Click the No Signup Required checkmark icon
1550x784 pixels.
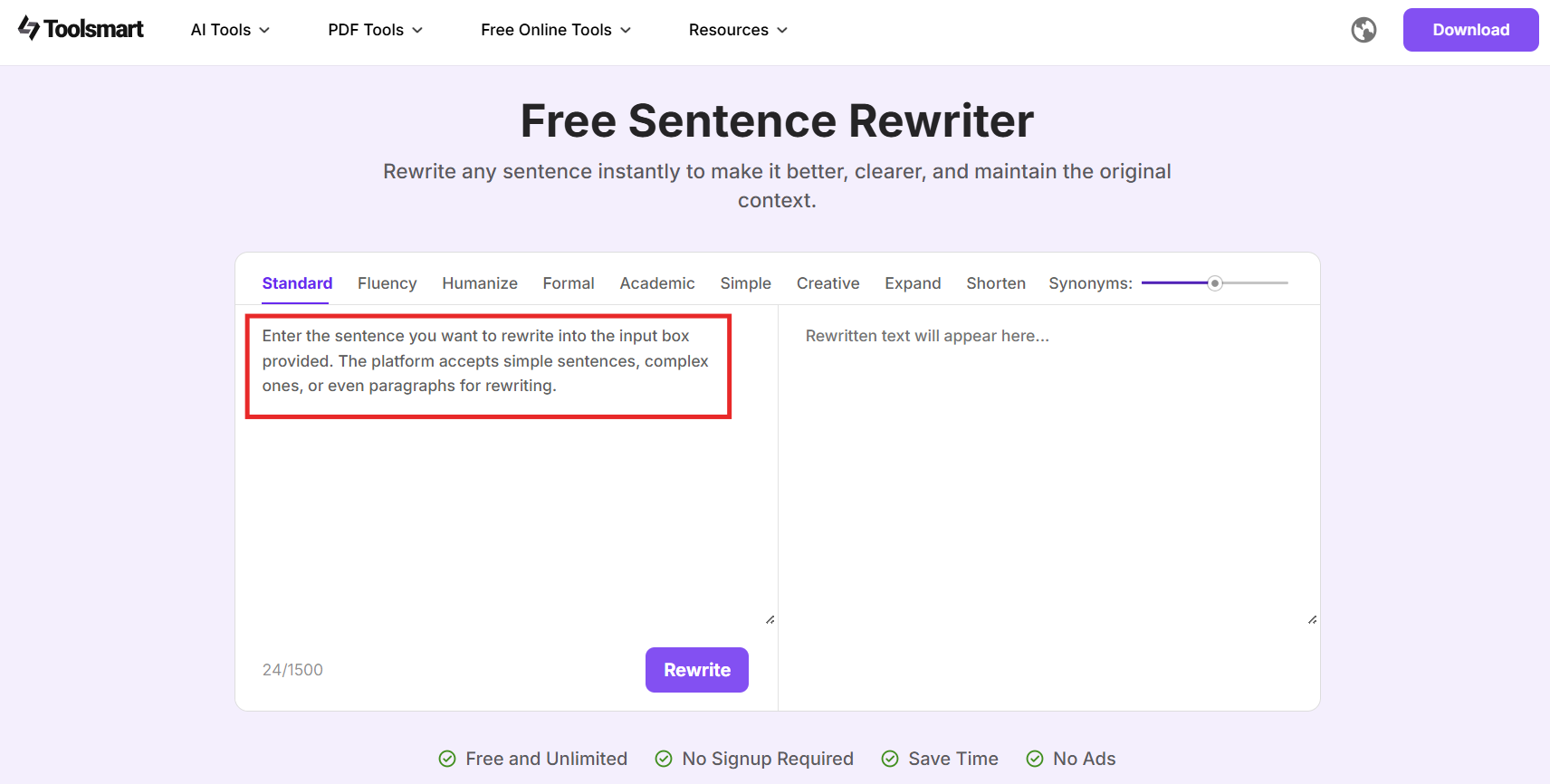coord(664,759)
